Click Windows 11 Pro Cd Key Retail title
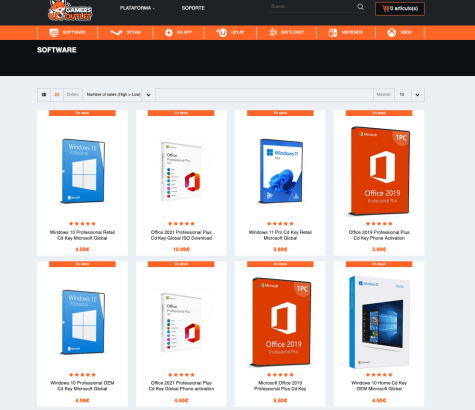The height and width of the screenshot is (410, 475). point(280,235)
